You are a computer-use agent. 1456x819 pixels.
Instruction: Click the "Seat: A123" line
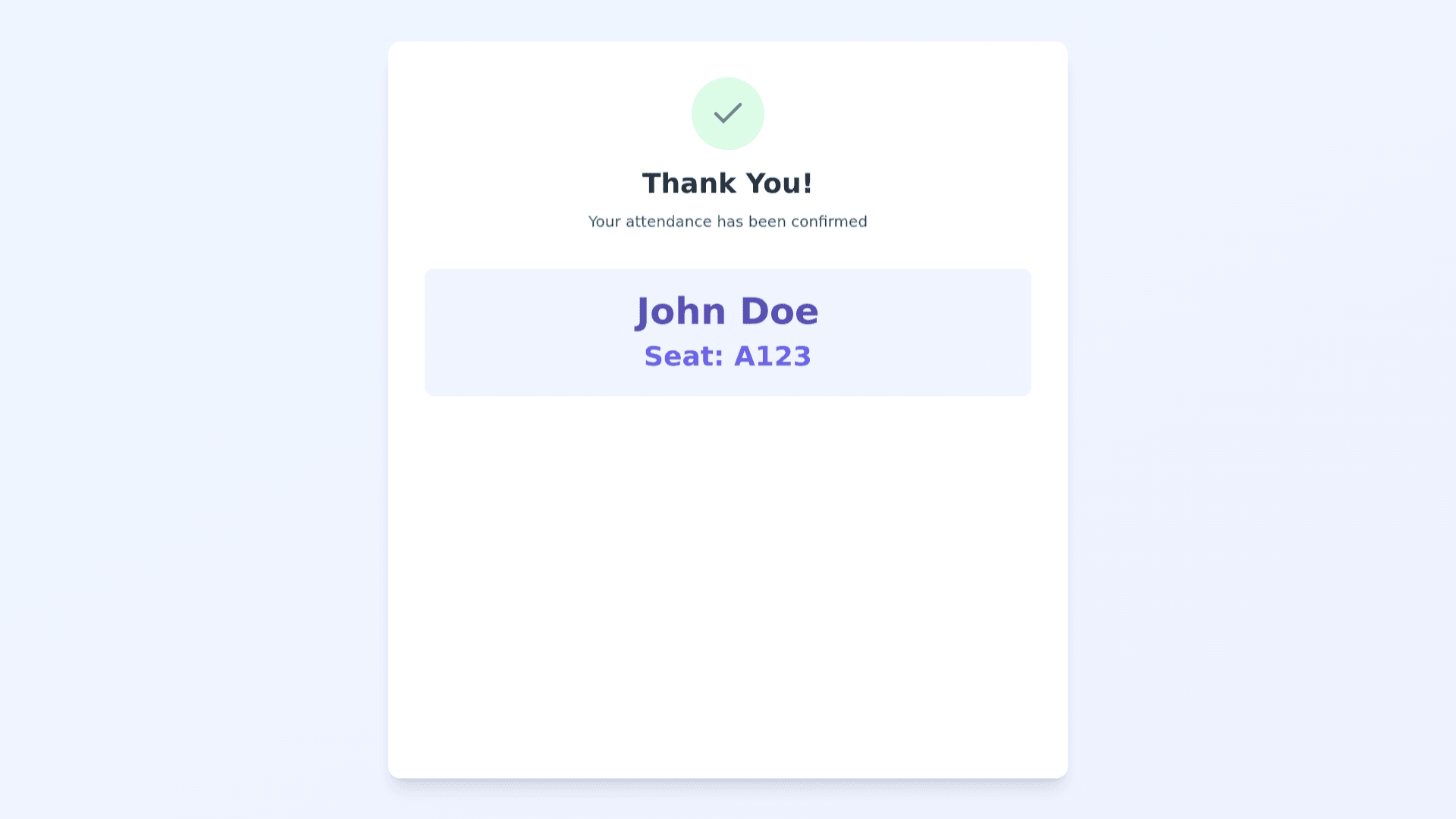(727, 356)
